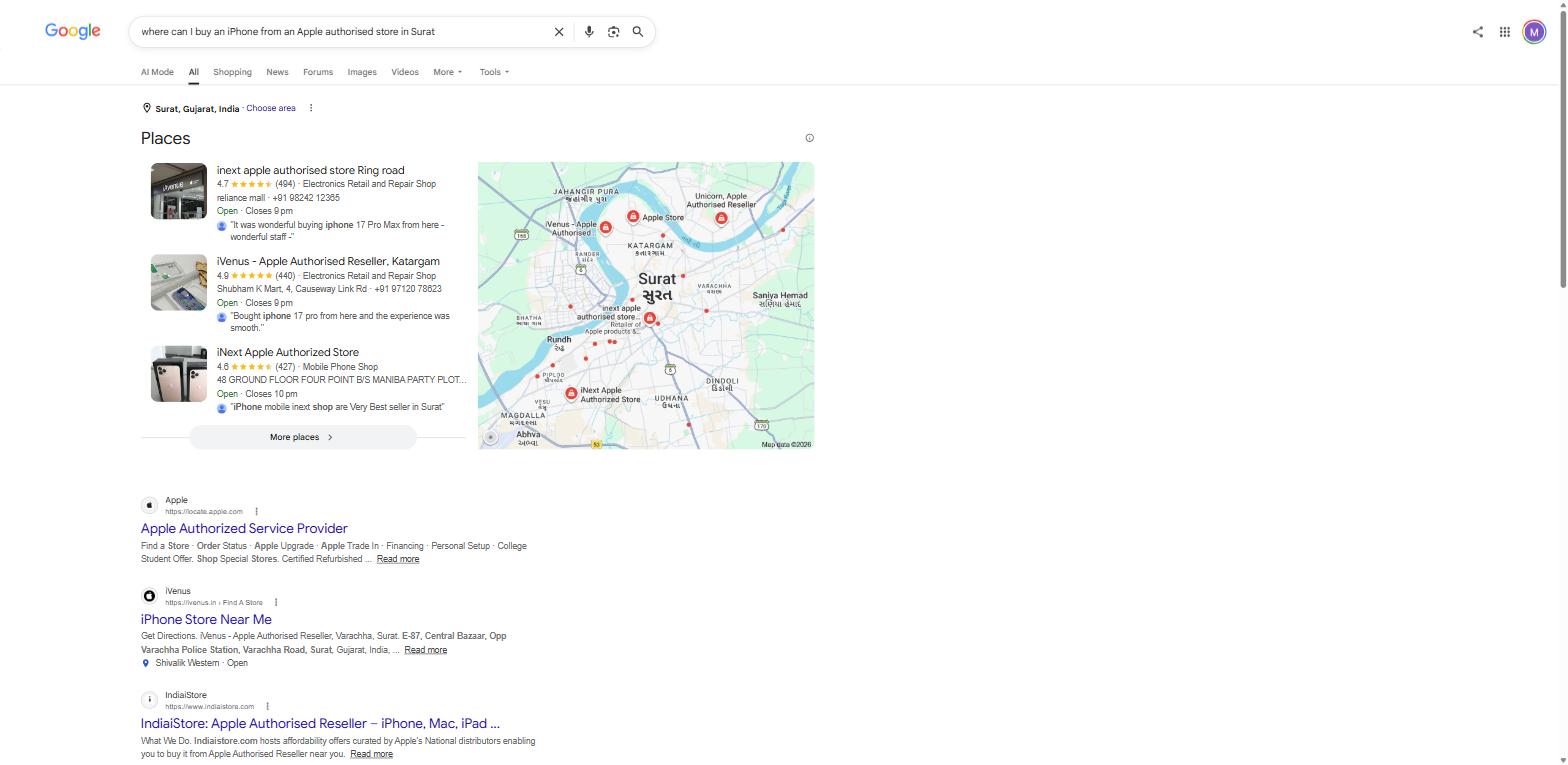
Task: Click the Saniya Hemad label on map
Action: click(x=780, y=299)
